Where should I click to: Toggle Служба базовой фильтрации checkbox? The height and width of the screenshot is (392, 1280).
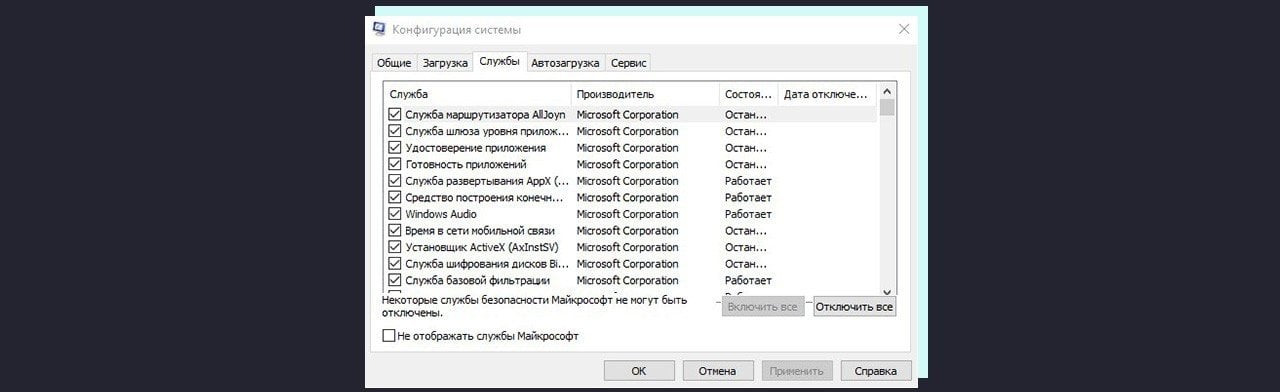tap(394, 281)
